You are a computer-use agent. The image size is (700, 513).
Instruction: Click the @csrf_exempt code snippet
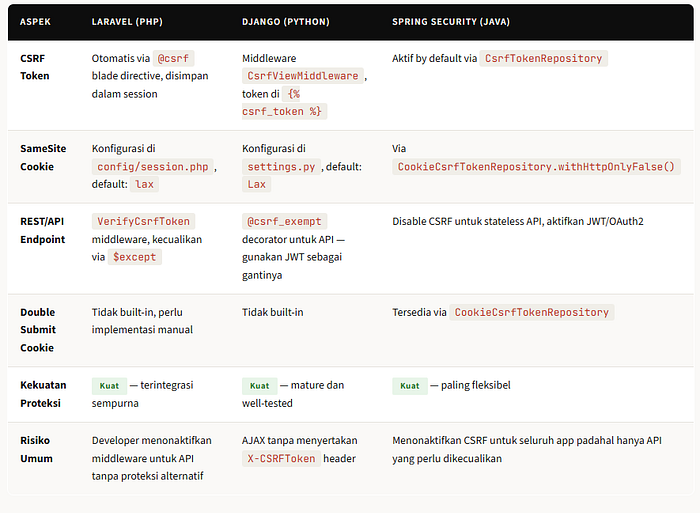[x=284, y=221]
